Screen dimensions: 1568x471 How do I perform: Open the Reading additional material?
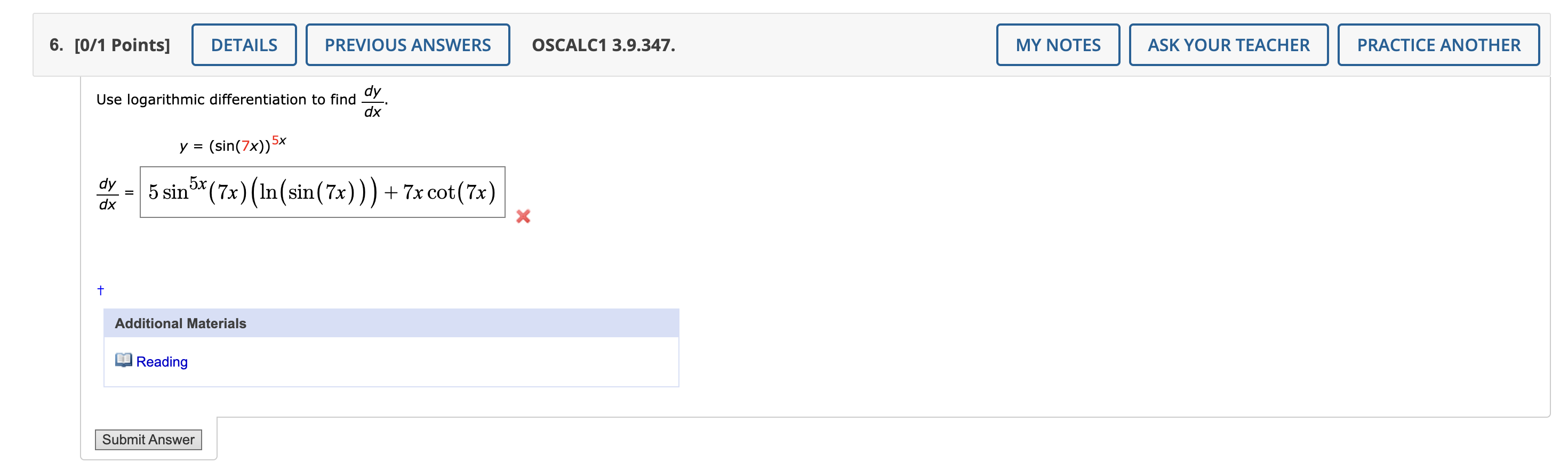(x=161, y=361)
